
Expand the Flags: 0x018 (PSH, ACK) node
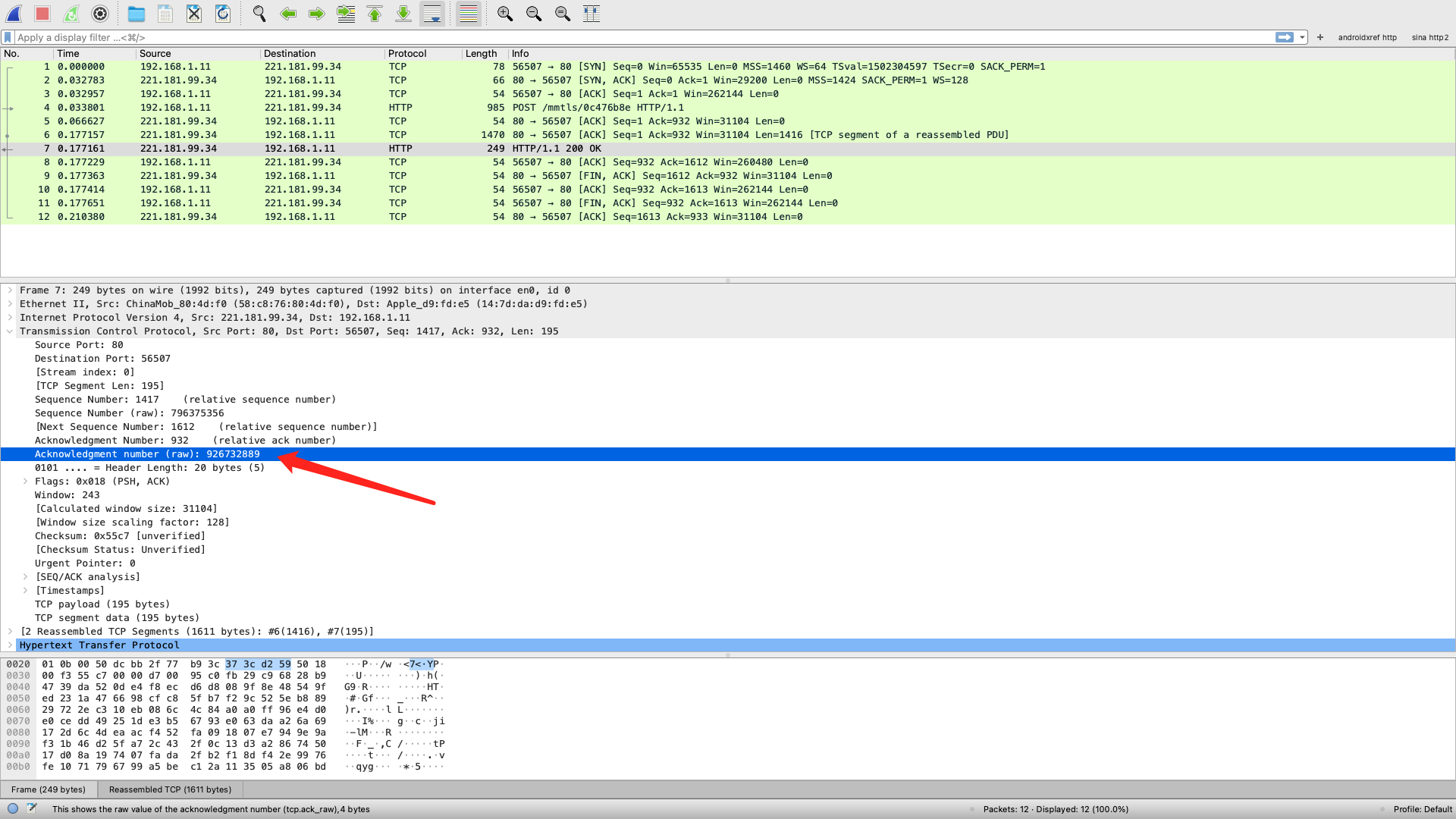pos(25,482)
